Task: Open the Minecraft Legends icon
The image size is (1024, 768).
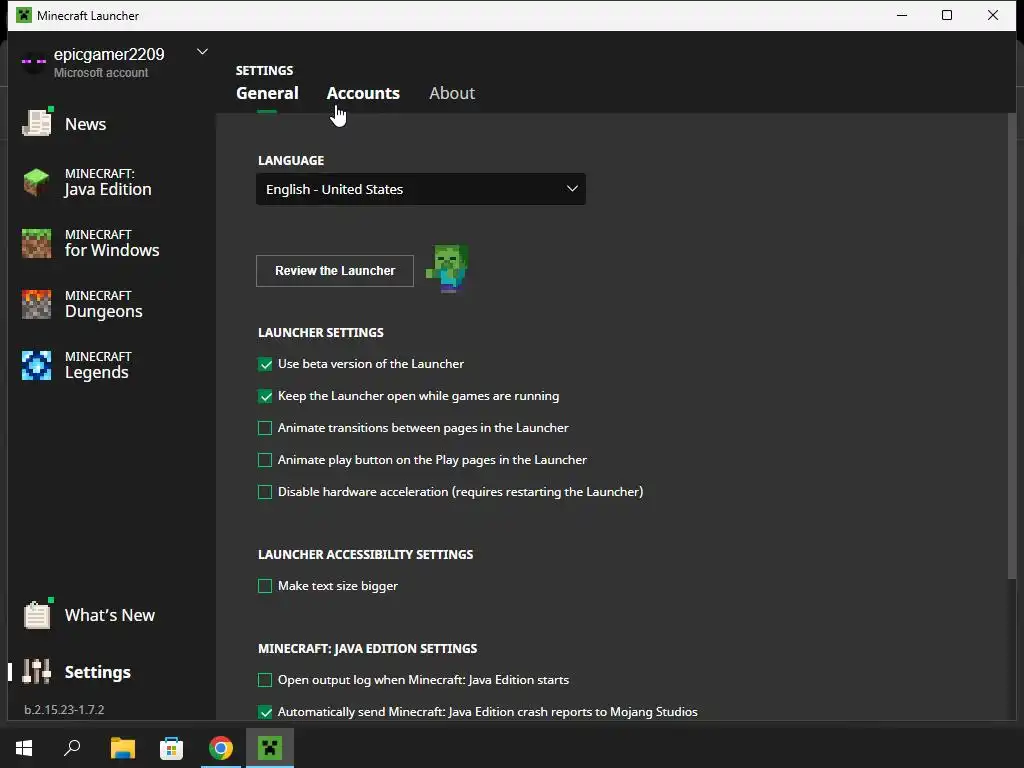Action: click(x=37, y=365)
